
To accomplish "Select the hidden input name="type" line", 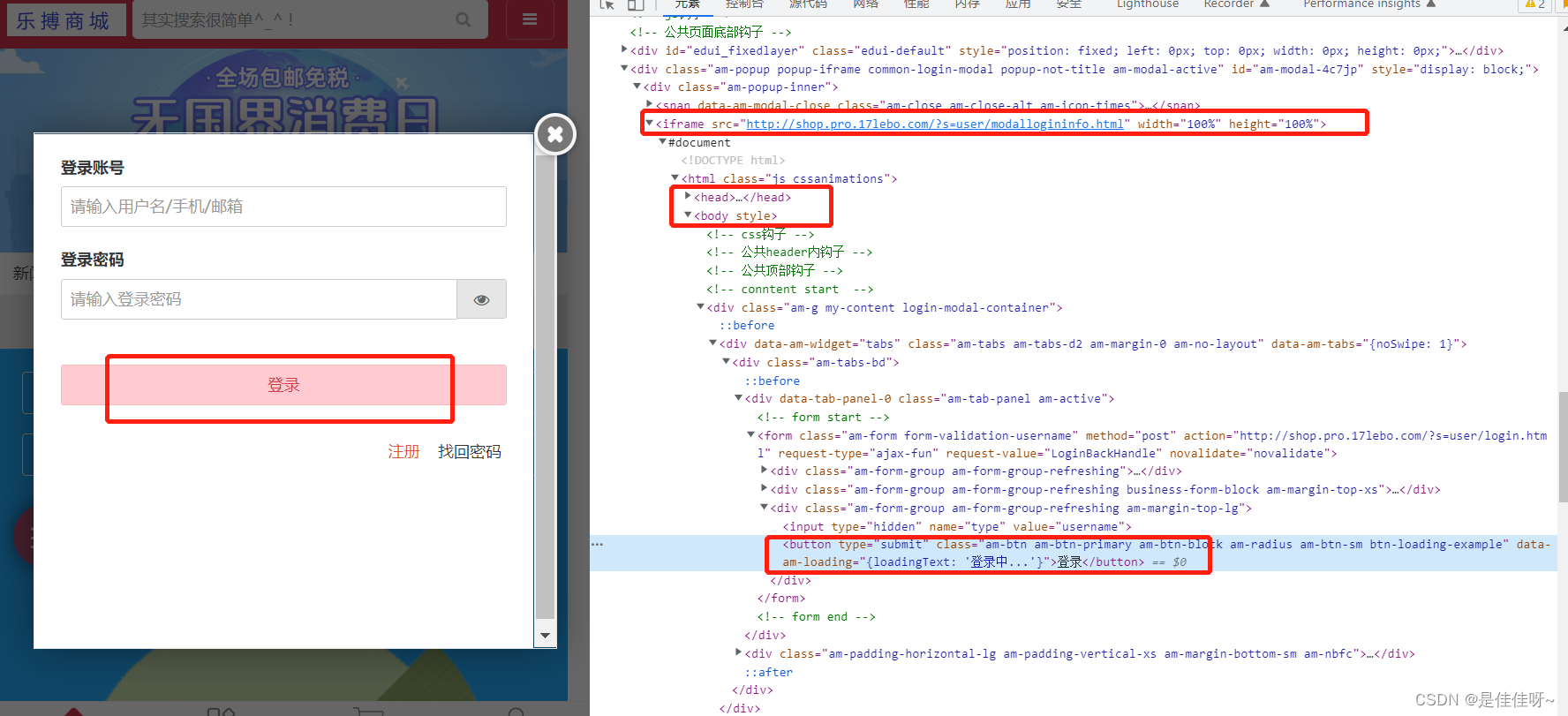I will (x=957, y=526).
